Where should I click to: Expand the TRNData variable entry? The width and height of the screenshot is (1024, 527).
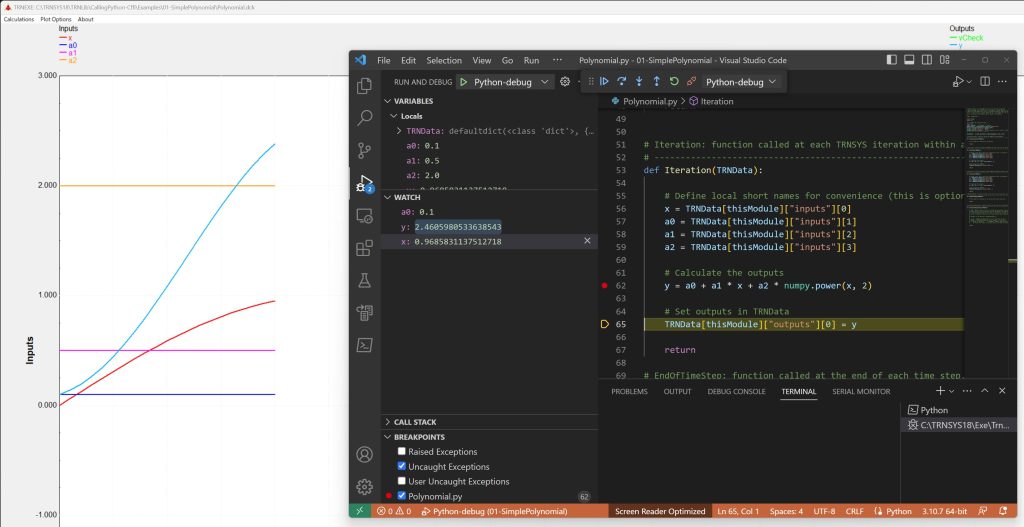point(399,131)
